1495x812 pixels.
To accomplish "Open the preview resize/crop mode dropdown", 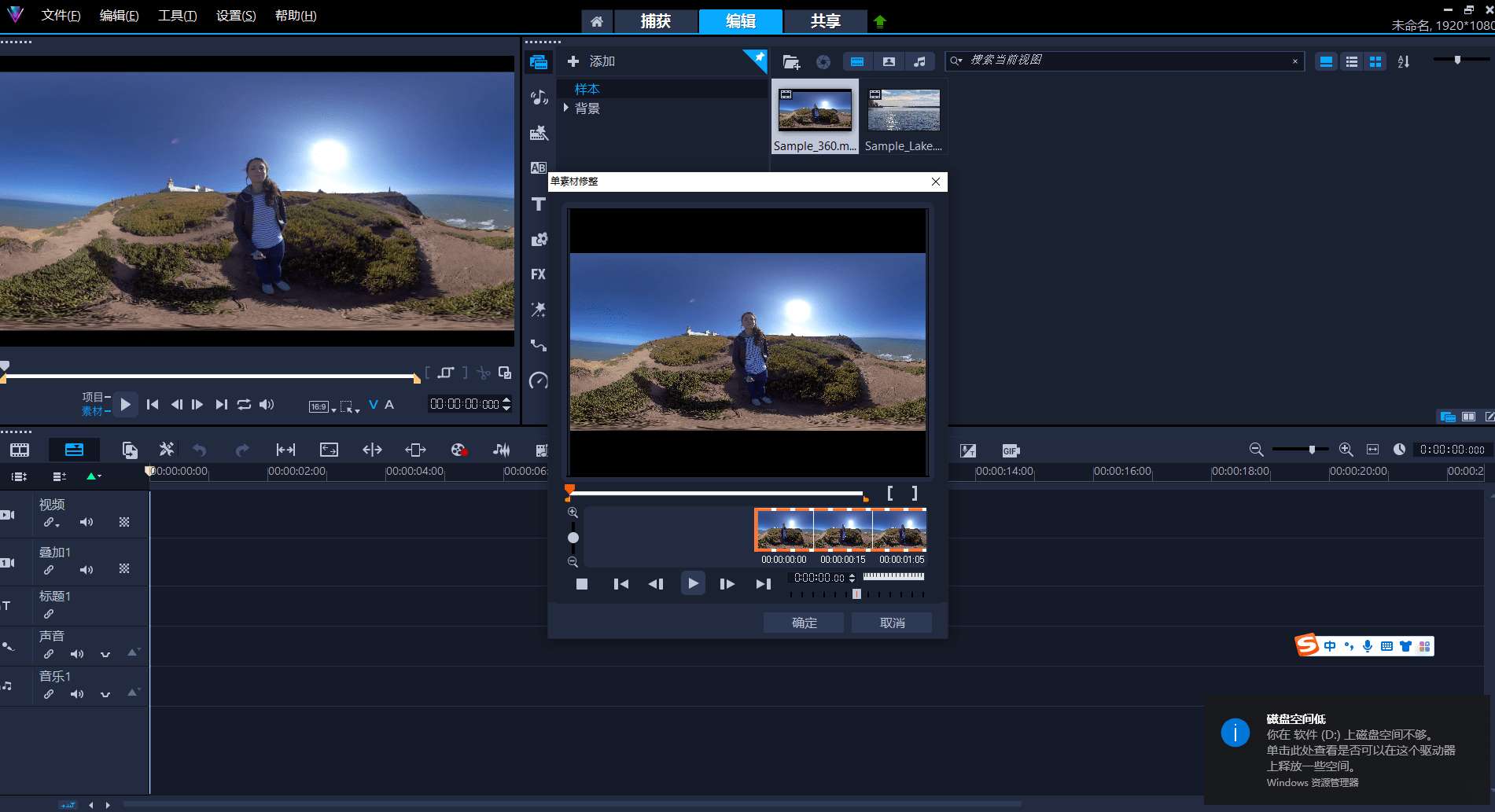I will pyautogui.click(x=350, y=406).
